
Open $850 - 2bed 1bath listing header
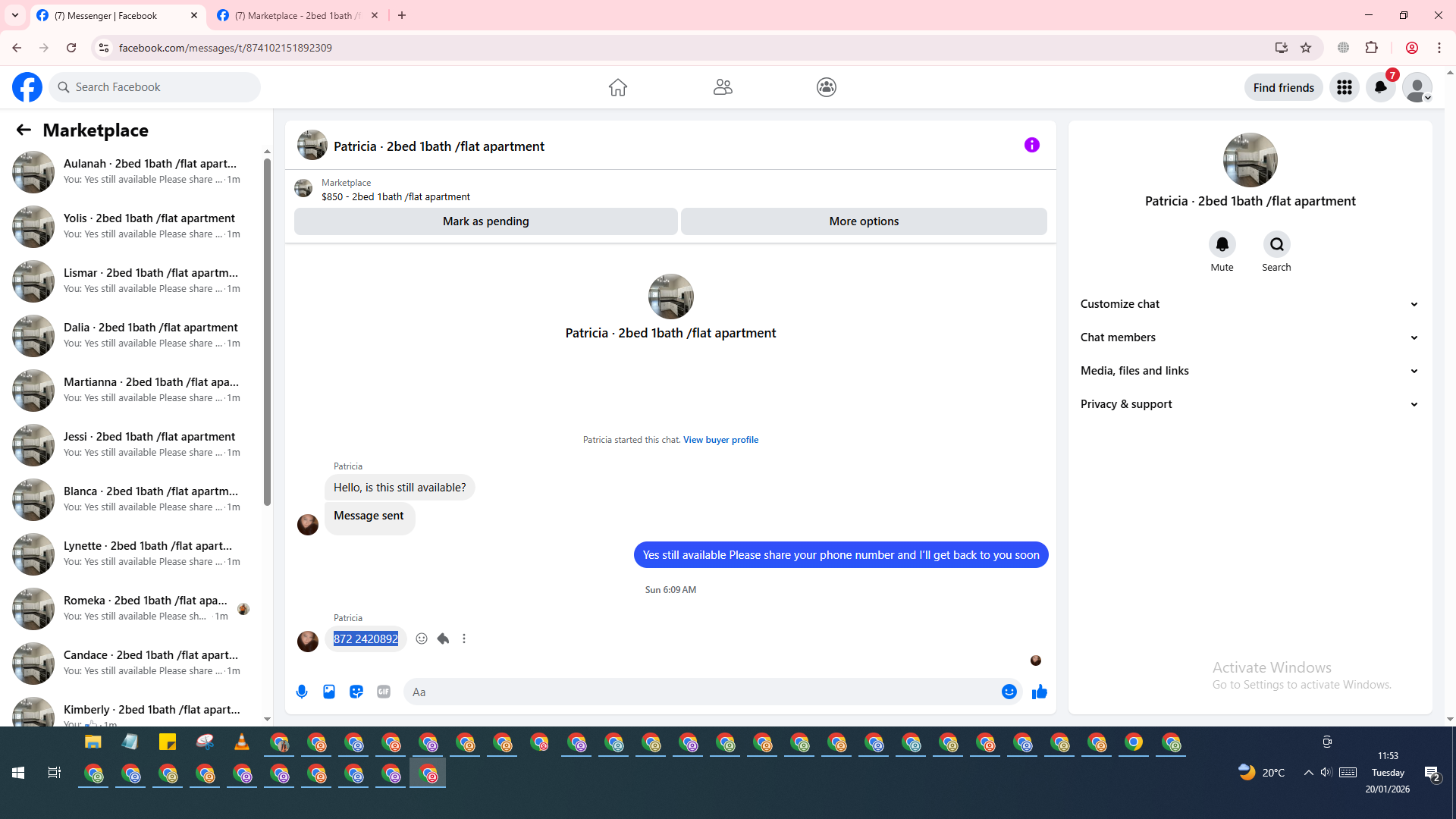(x=670, y=189)
